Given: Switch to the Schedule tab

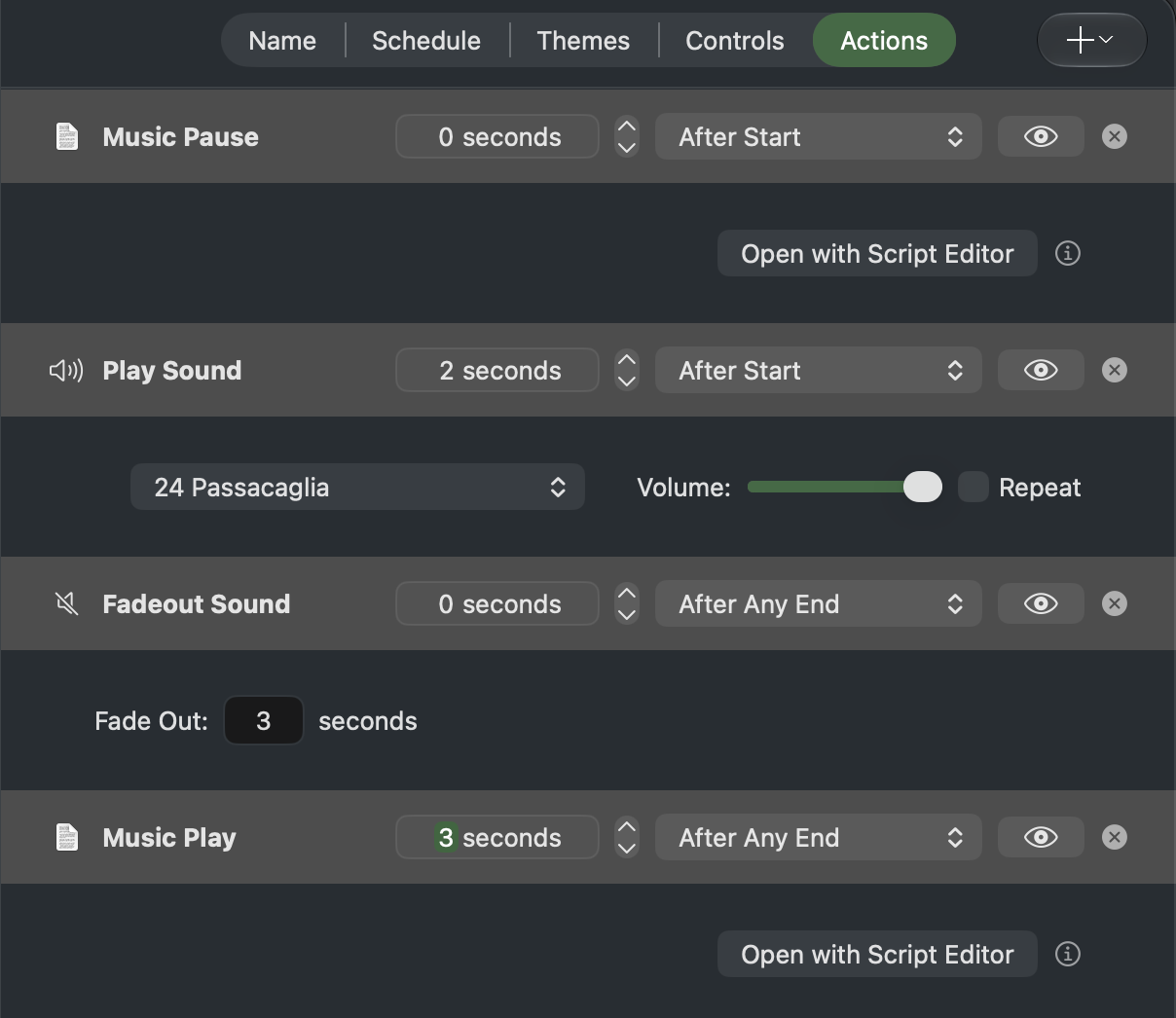Looking at the screenshot, I should pos(426,40).
